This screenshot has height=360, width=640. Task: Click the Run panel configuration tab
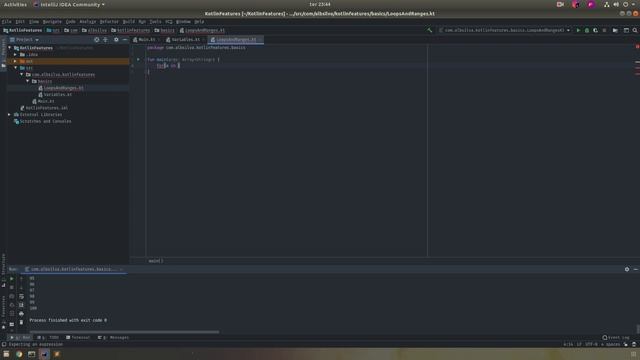[72, 269]
